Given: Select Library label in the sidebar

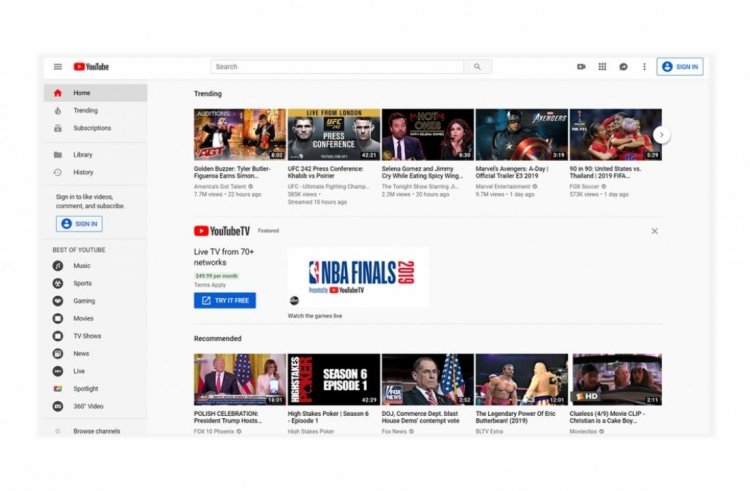Looking at the screenshot, I should (83, 155).
